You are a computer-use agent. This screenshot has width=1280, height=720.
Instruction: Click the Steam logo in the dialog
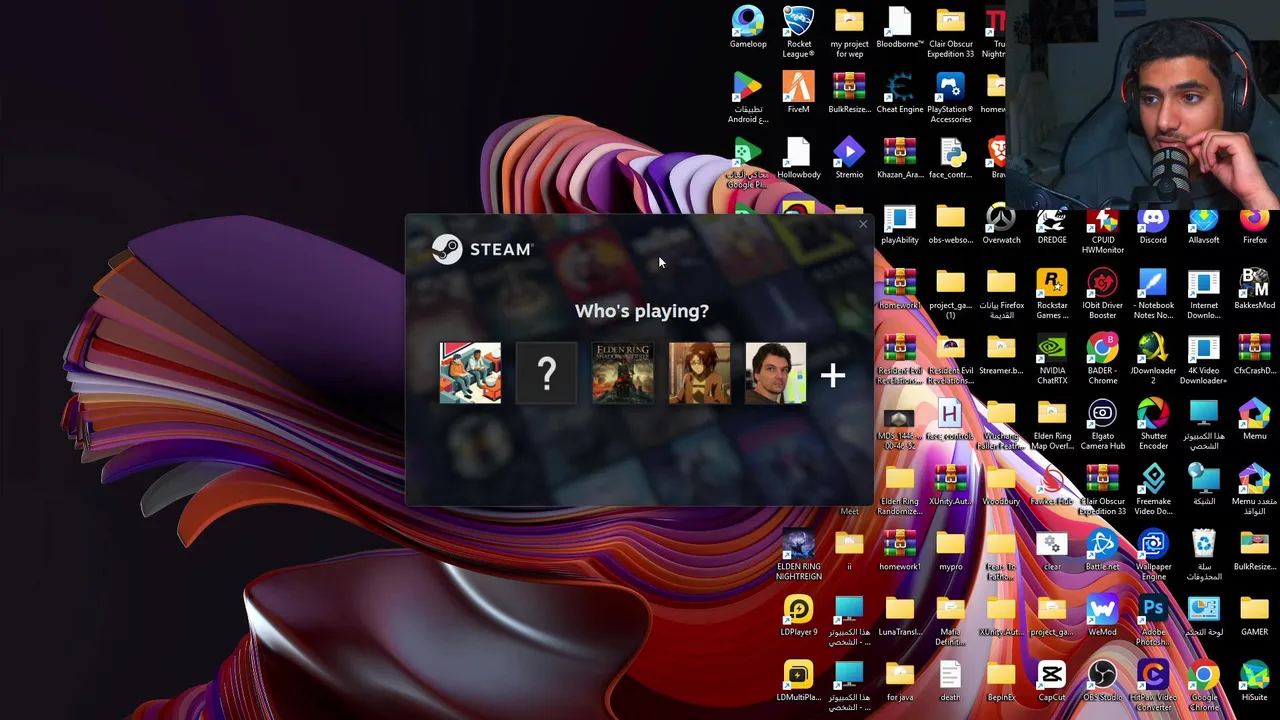(481, 249)
